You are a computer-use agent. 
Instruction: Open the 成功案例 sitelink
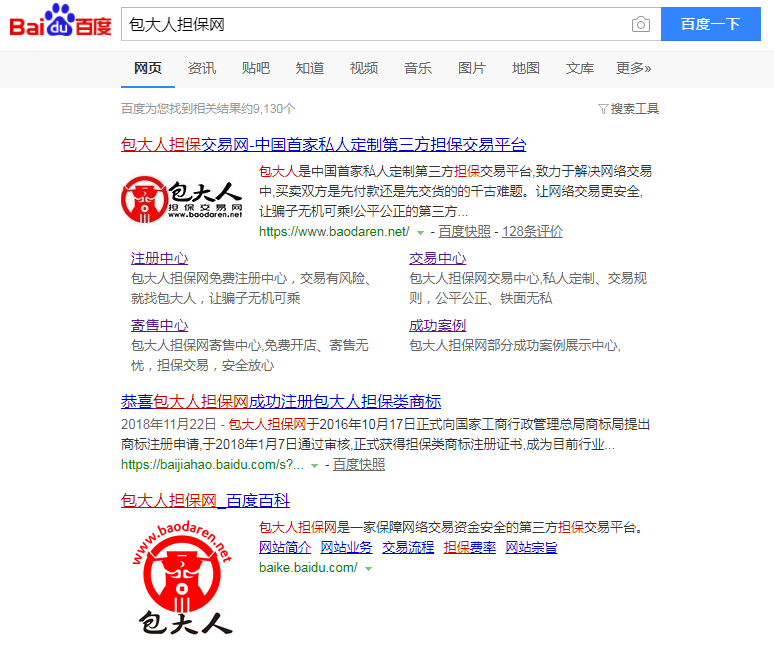[437, 325]
